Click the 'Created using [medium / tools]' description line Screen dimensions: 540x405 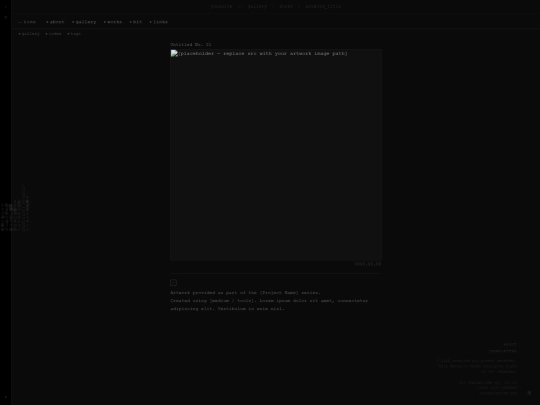[269, 301]
